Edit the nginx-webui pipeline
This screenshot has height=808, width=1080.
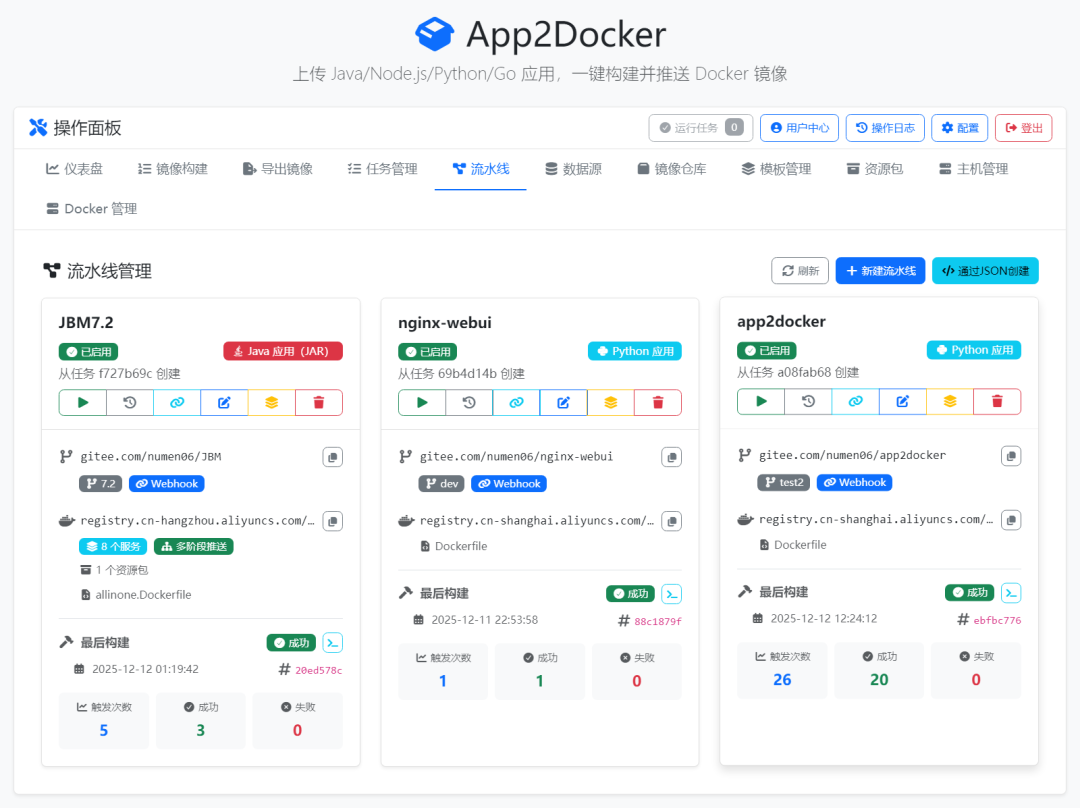pyautogui.click(x=563, y=402)
